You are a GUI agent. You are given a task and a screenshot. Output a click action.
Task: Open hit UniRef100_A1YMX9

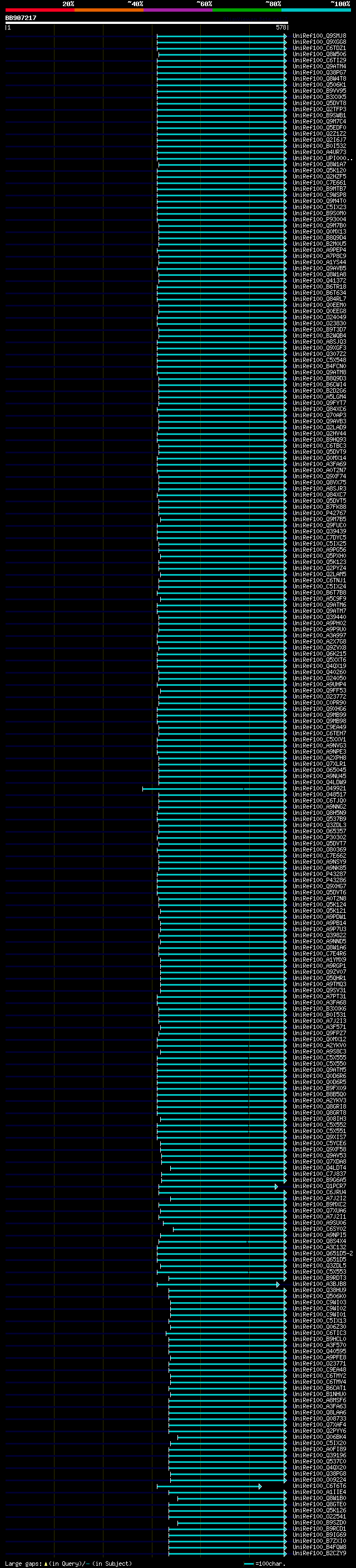point(319,960)
